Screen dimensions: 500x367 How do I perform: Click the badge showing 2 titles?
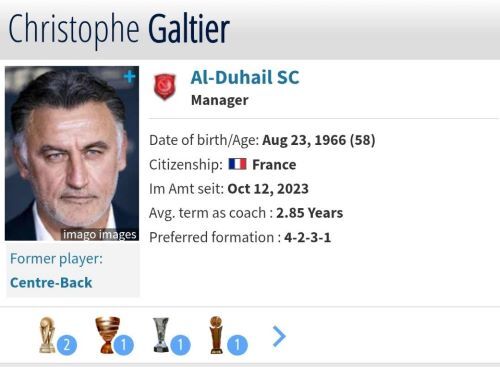coord(67,345)
